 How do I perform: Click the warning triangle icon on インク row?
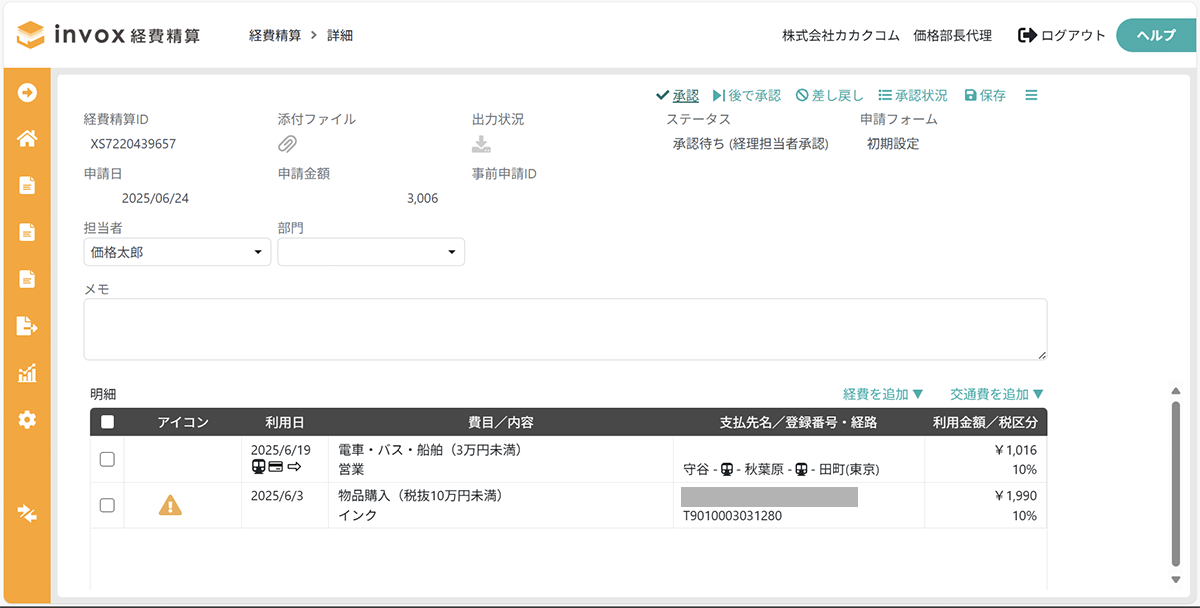point(170,505)
